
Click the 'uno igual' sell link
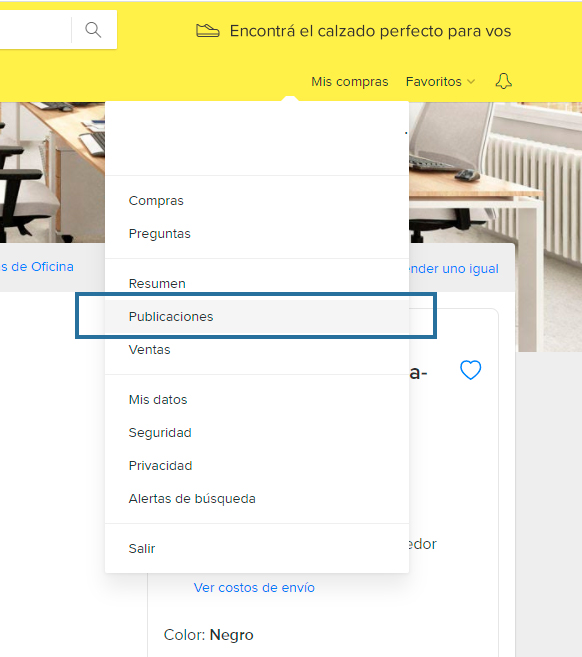click(455, 268)
